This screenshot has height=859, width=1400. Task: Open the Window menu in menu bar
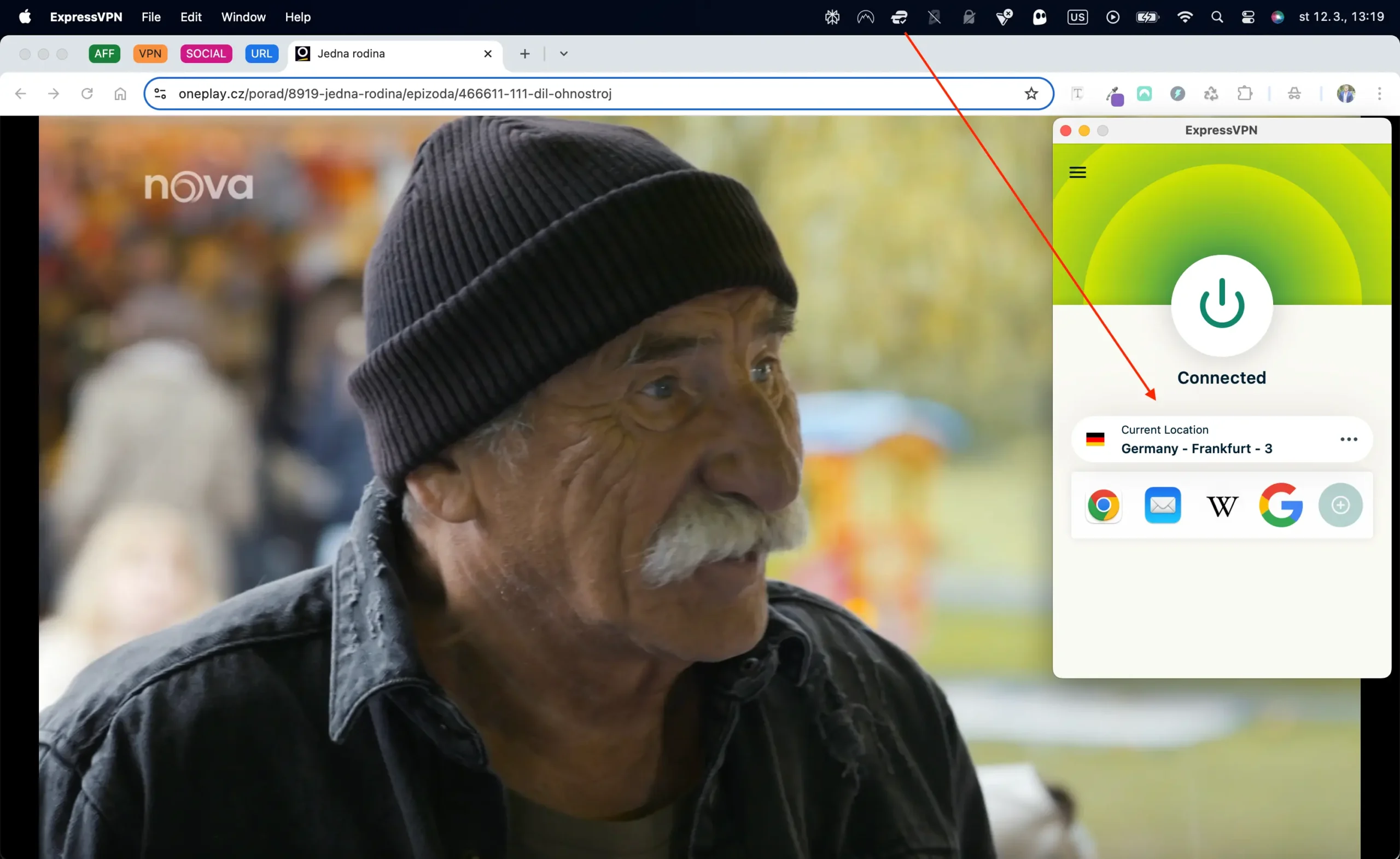coord(243,17)
